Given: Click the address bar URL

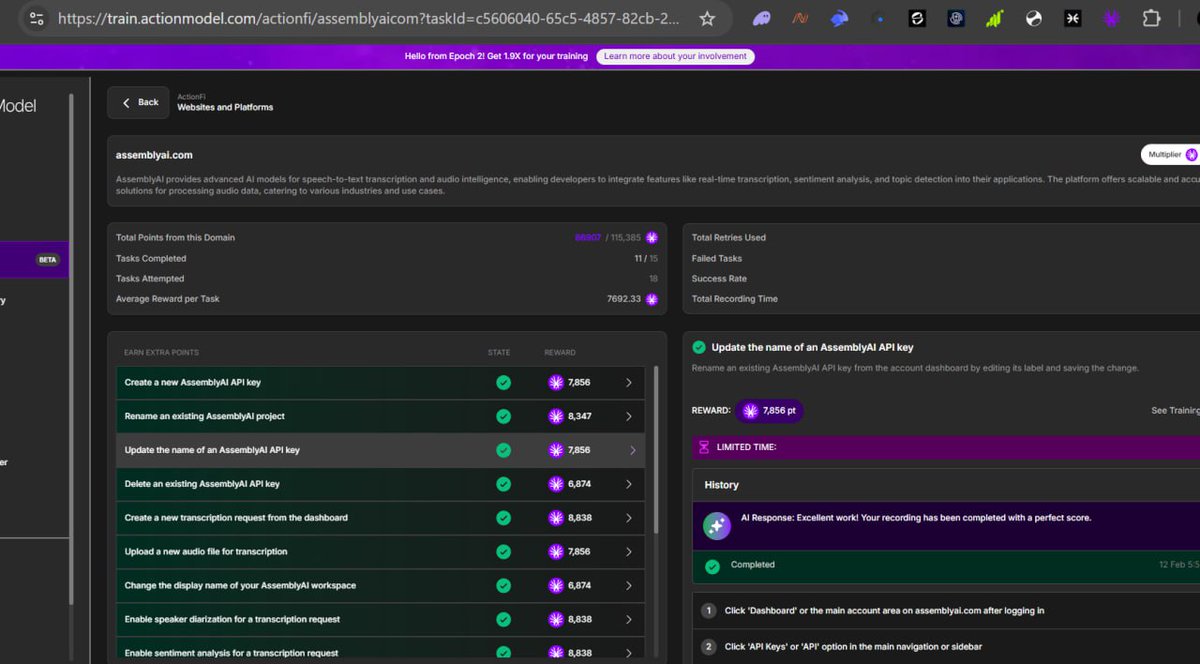Looking at the screenshot, I should [369, 18].
